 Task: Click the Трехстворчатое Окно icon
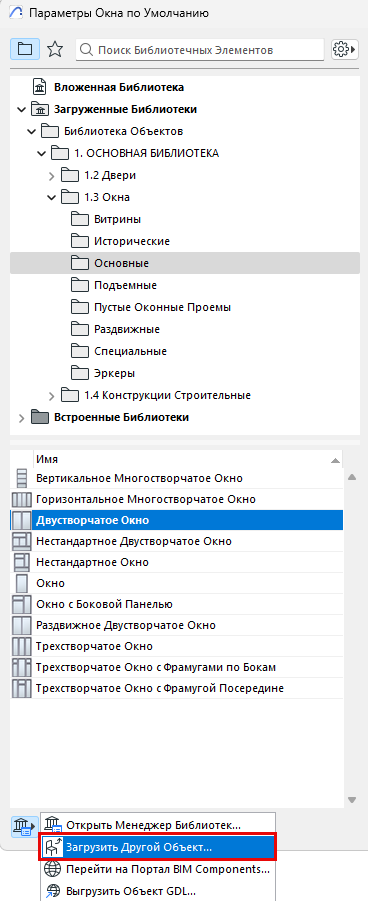coord(21,646)
